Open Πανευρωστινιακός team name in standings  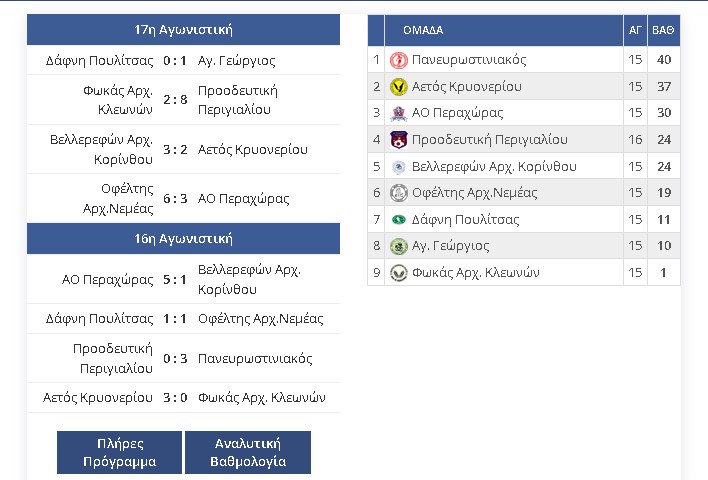pyautogui.click(x=469, y=60)
